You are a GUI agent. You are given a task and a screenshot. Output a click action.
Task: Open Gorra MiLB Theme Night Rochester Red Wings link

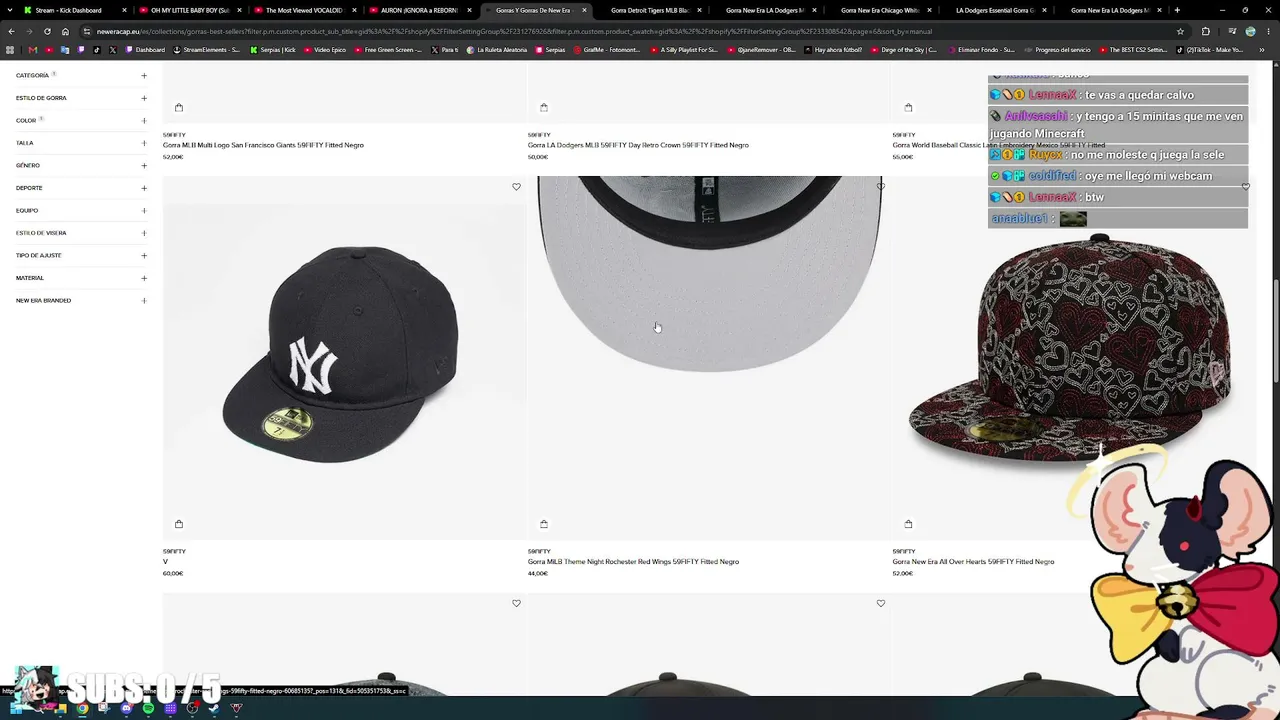633,562
